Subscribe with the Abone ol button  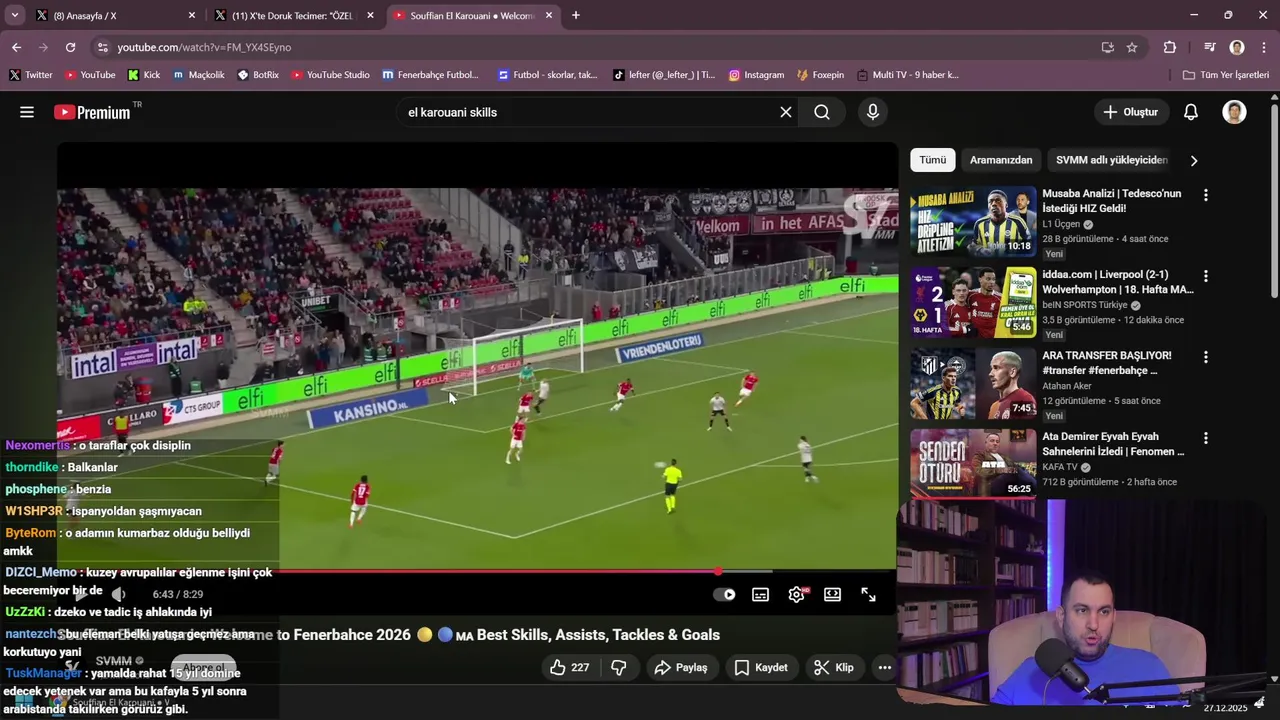click(204, 667)
